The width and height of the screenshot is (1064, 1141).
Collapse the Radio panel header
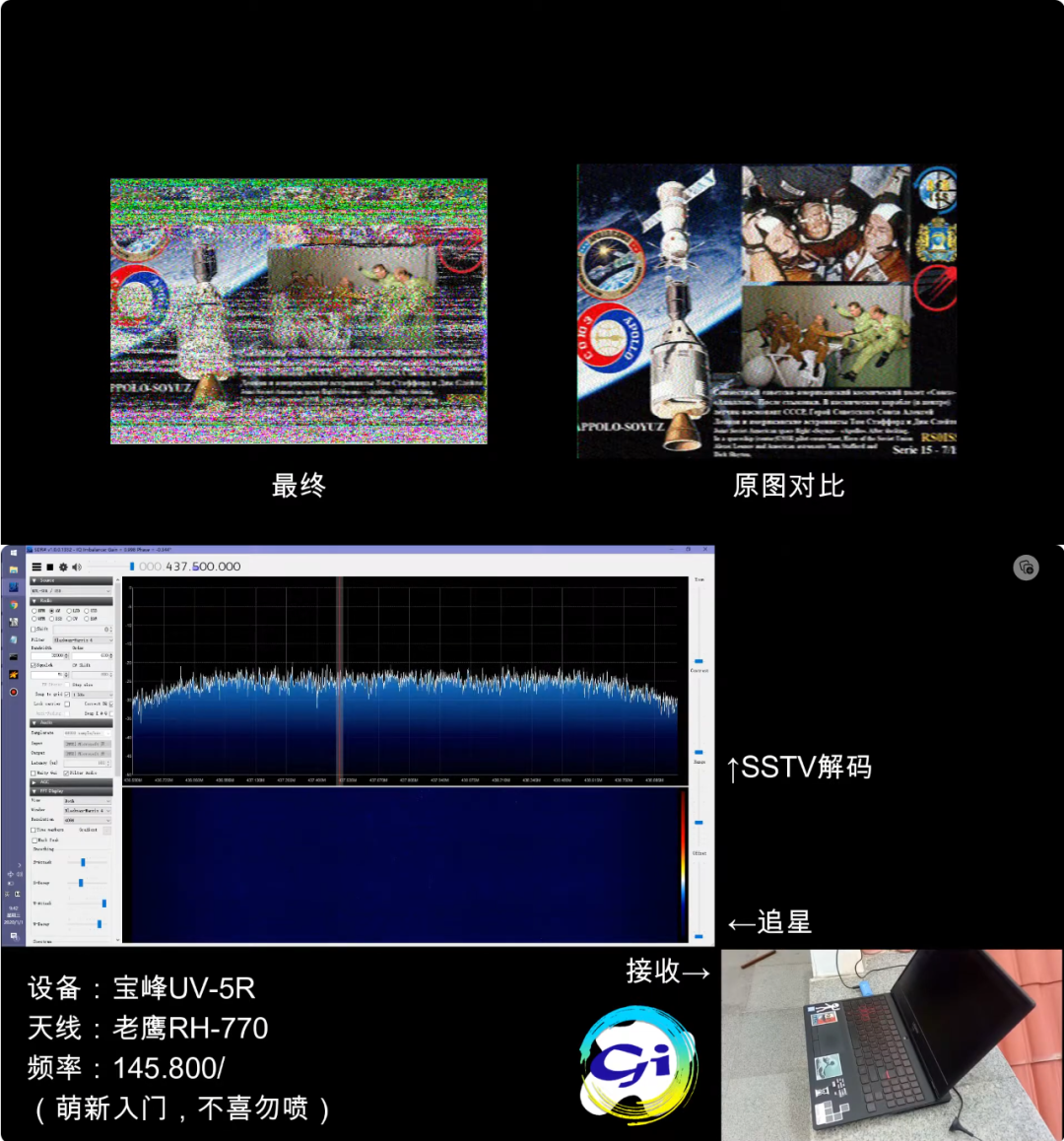(x=71, y=601)
